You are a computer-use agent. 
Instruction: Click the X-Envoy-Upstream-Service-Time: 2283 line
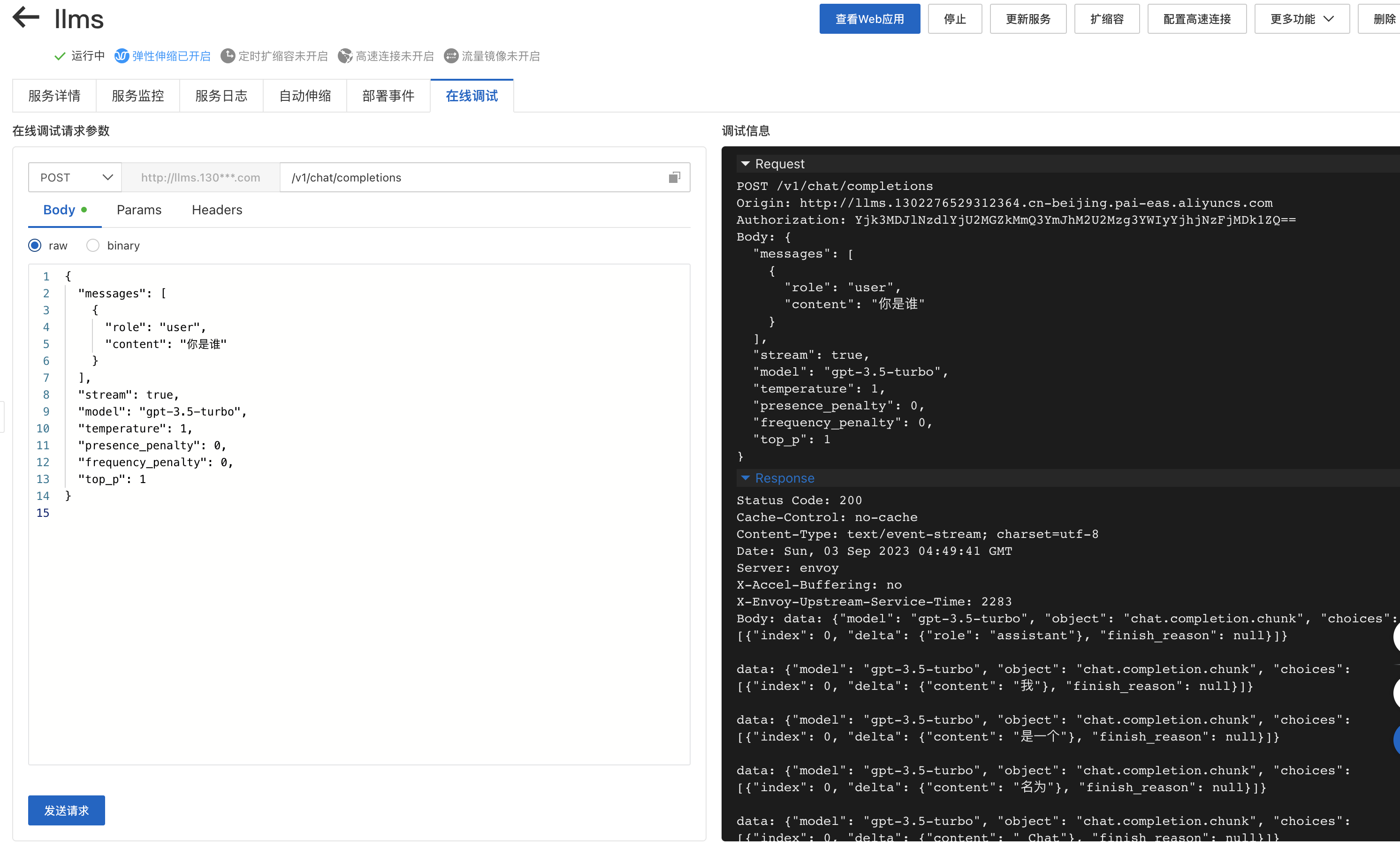(x=874, y=601)
